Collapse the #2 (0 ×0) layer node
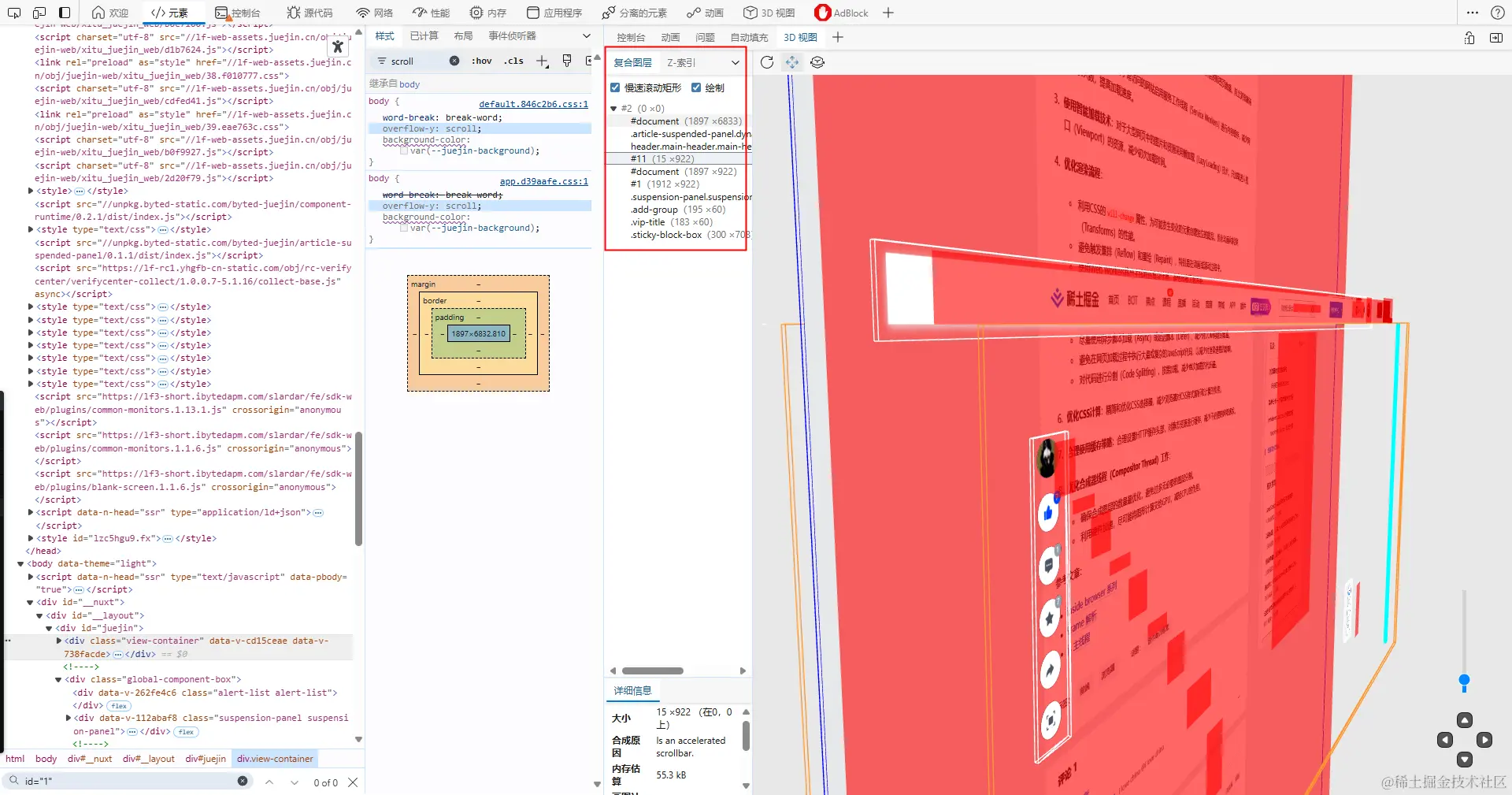Image resolution: width=1512 pixels, height=795 pixels. (613, 109)
